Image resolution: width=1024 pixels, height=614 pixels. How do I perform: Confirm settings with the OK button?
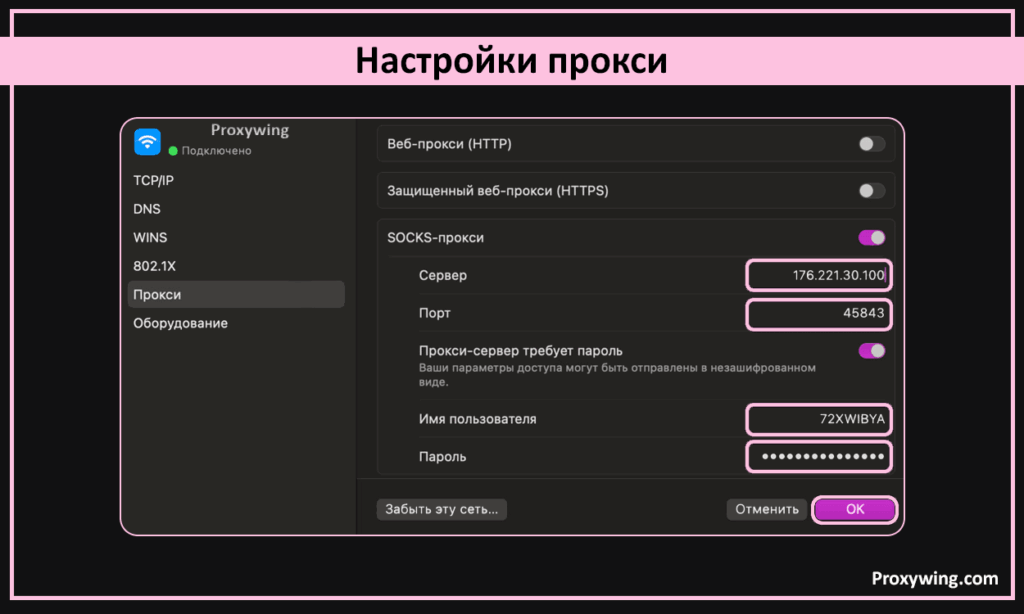click(x=855, y=509)
